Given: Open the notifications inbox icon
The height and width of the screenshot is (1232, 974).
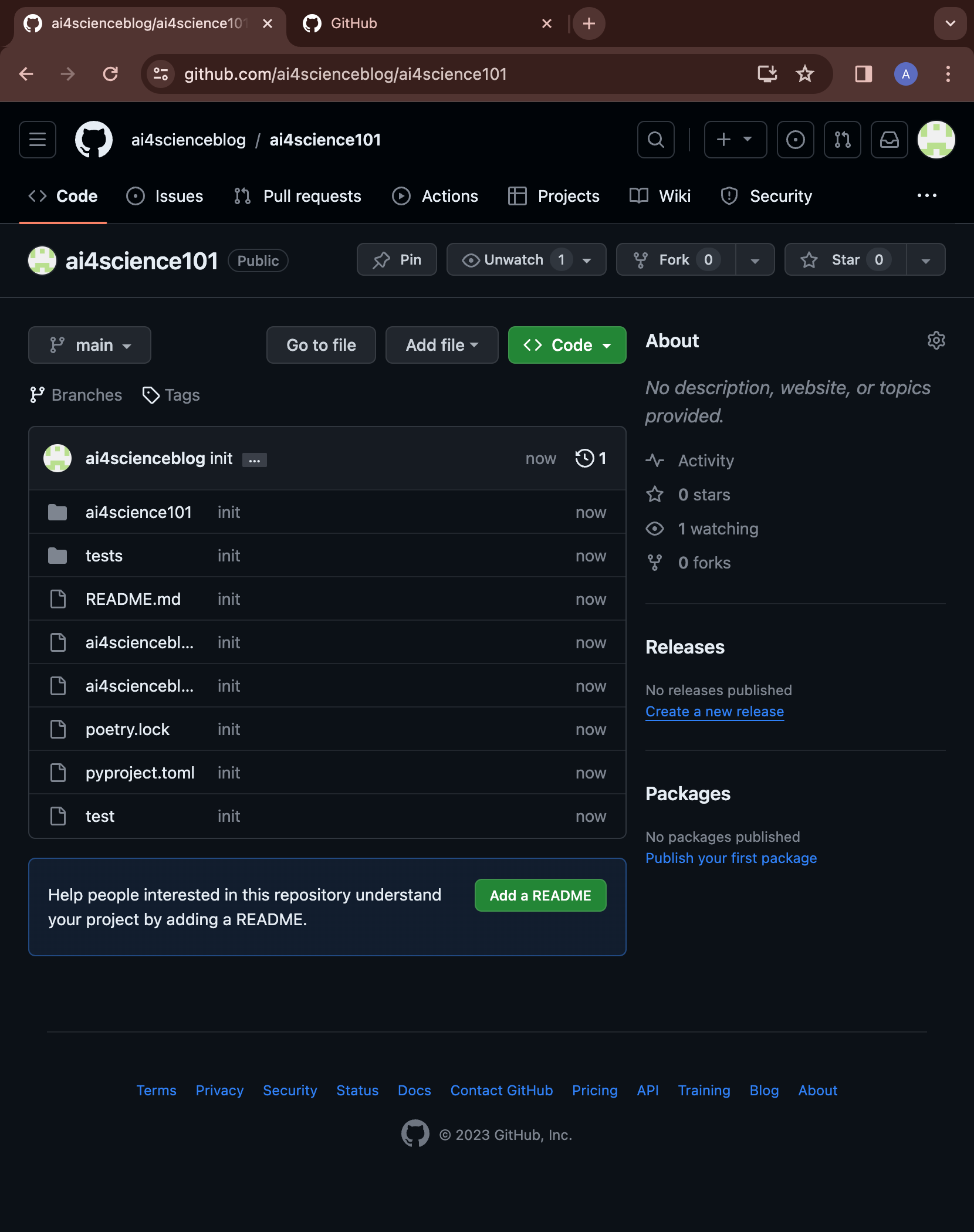Looking at the screenshot, I should (889, 140).
